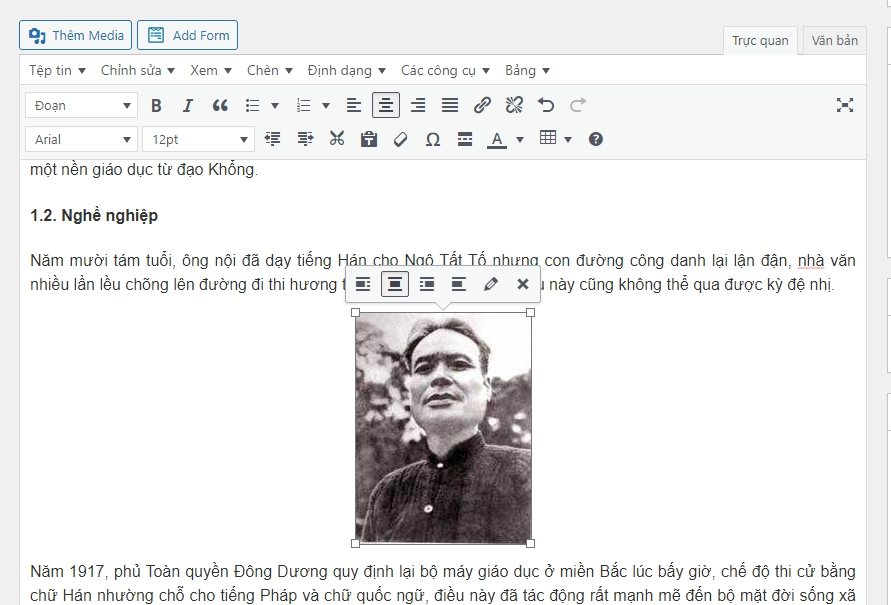Insert a blockquote
891x605 pixels.
220,105
